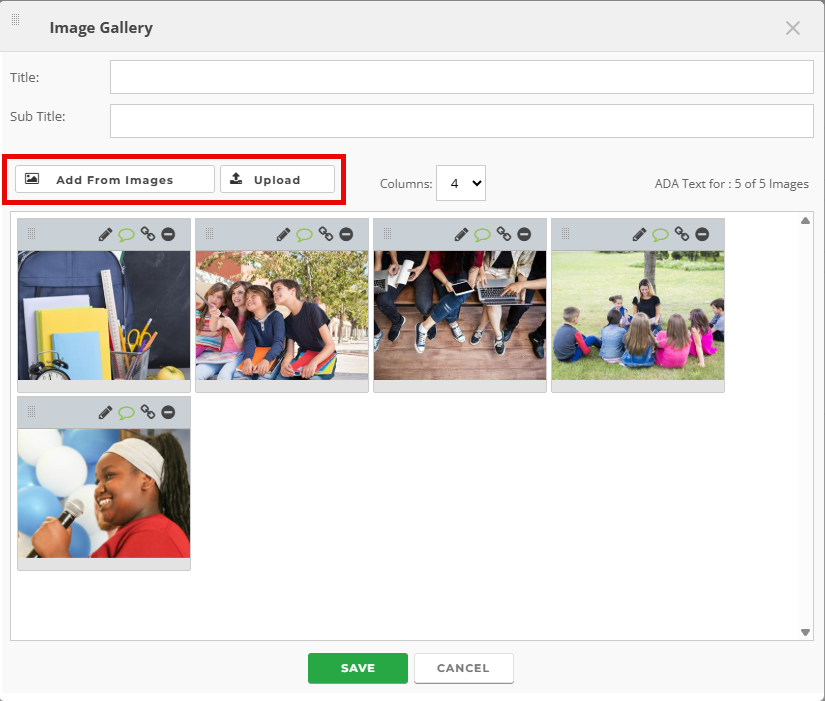Open ADA text bubble for children on grass image

[x=660, y=234]
